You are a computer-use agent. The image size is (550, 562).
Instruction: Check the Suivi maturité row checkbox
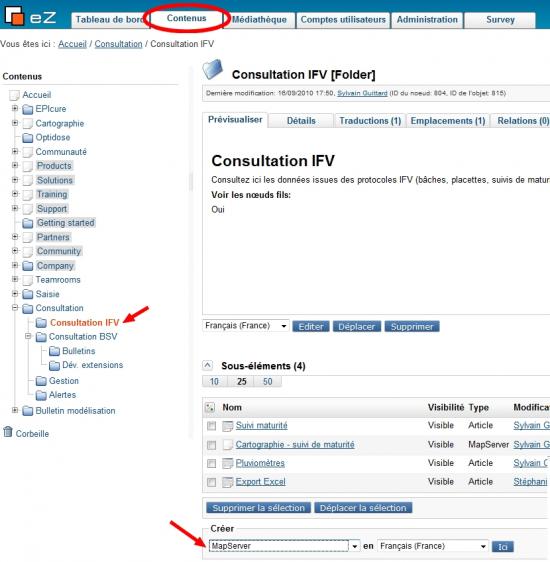coord(211,426)
